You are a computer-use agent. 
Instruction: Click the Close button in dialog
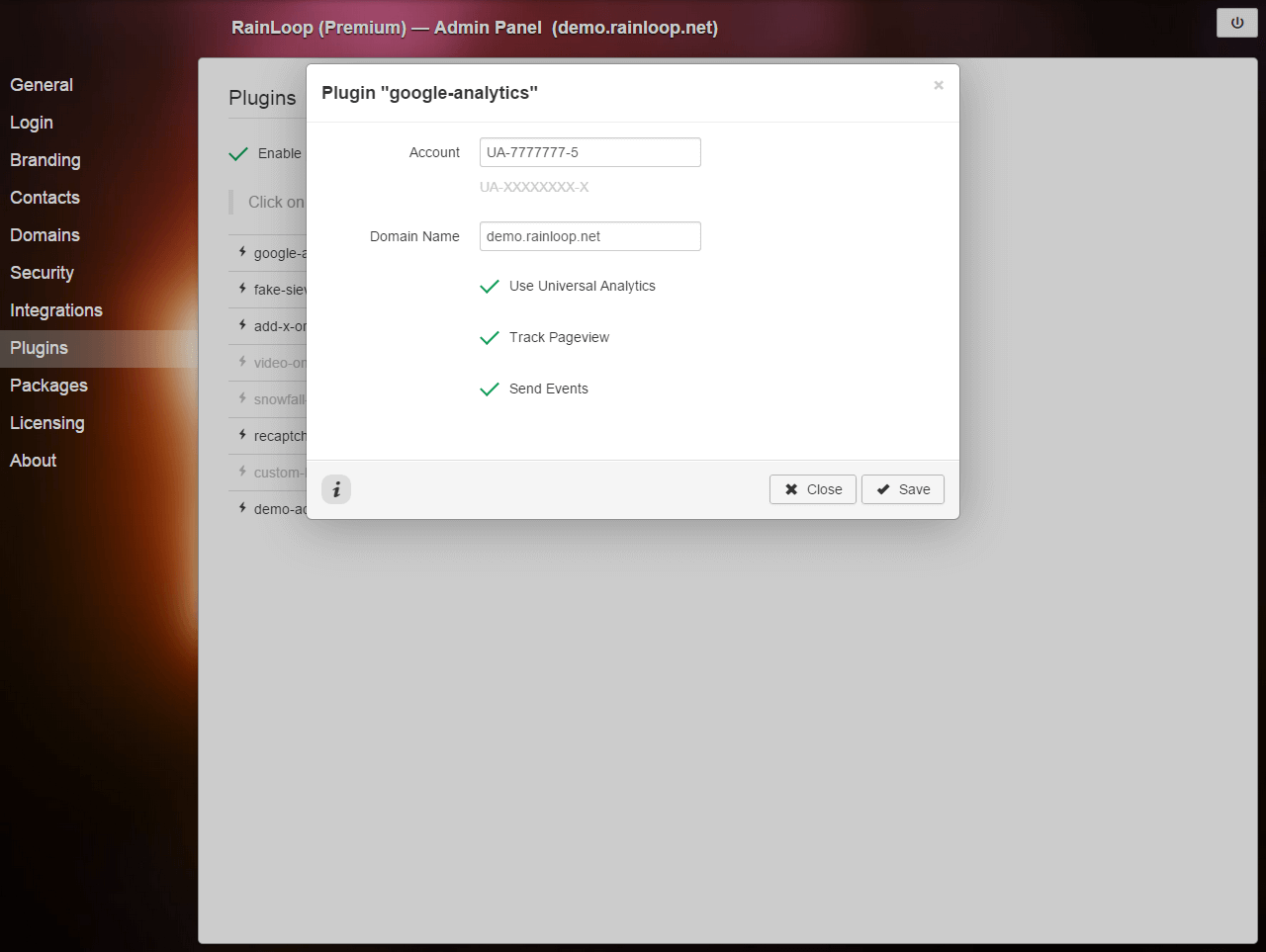click(x=812, y=489)
